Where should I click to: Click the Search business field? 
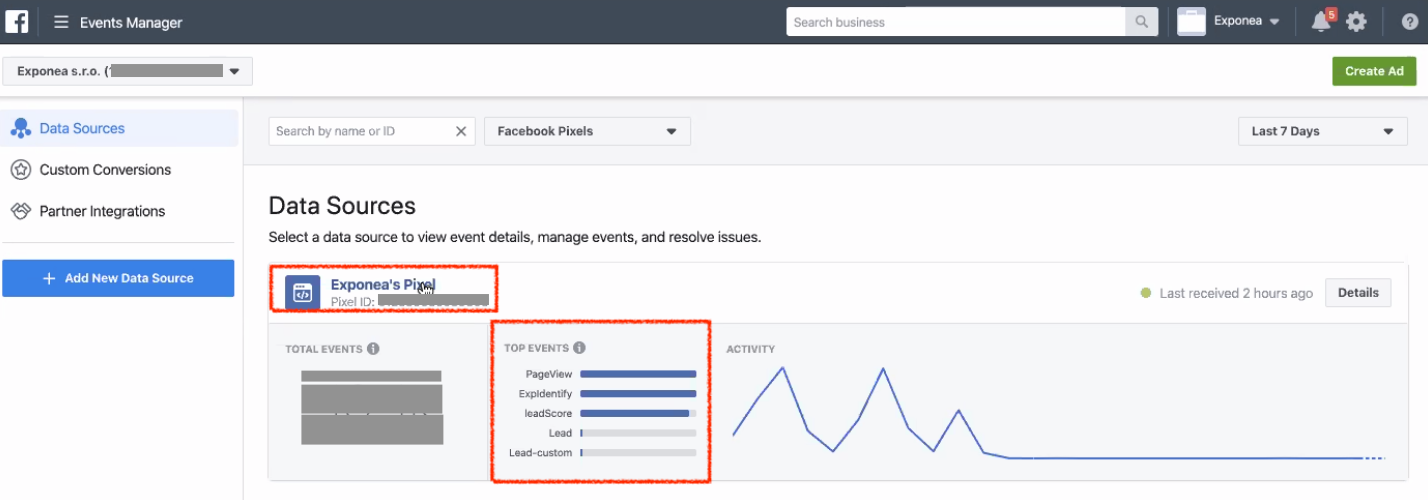pyautogui.click(x=956, y=22)
